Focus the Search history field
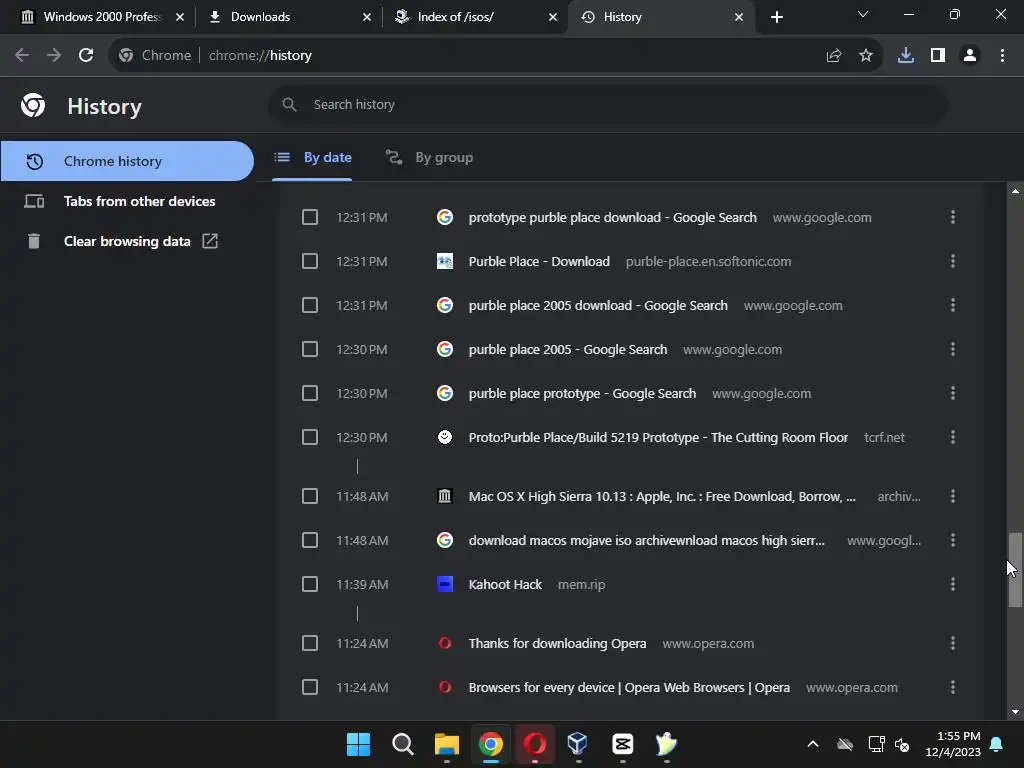This screenshot has height=768, width=1024. (607, 104)
